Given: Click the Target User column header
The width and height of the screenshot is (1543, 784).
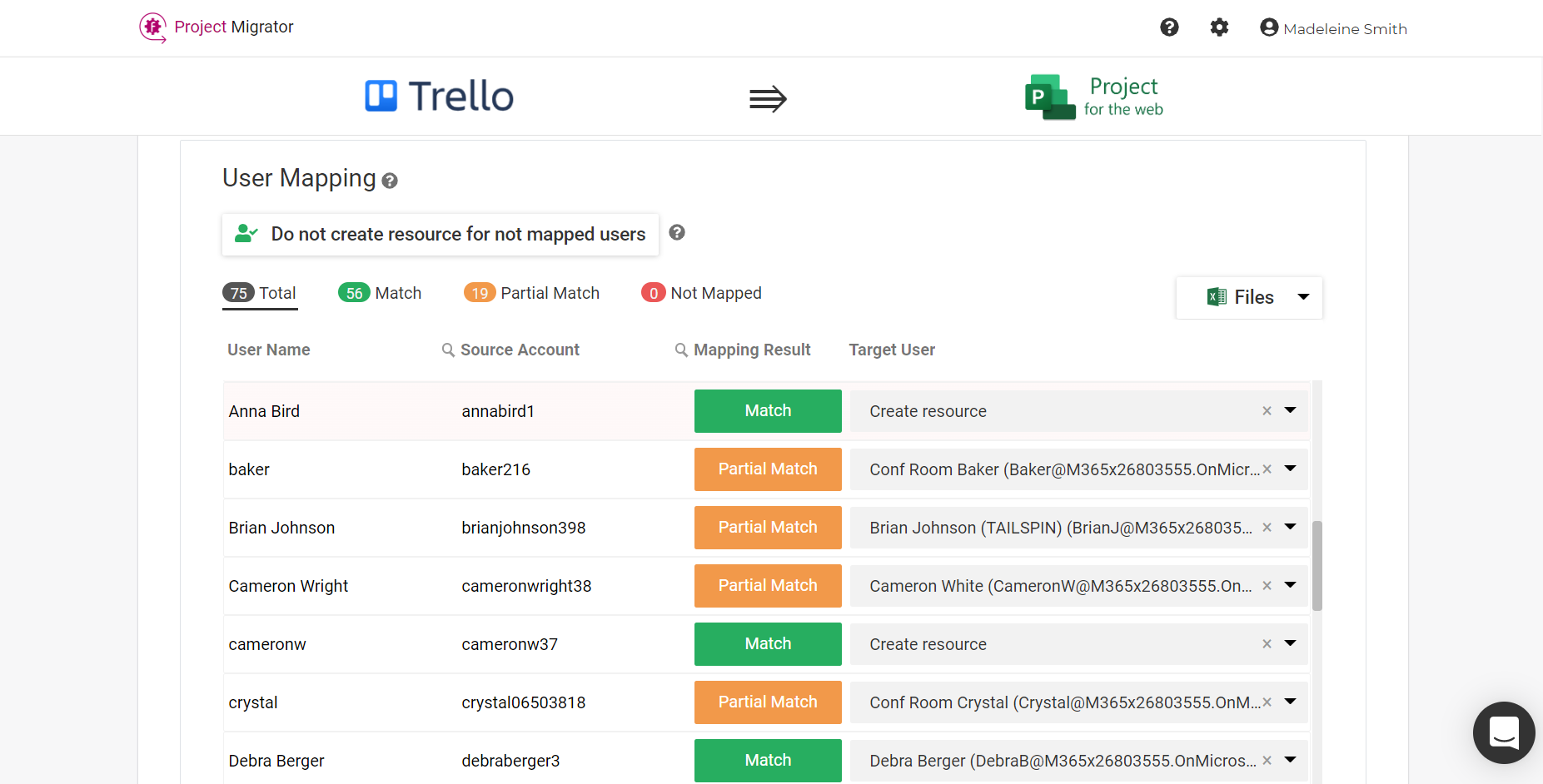Looking at the screenshot, I should tap(892, 350).
